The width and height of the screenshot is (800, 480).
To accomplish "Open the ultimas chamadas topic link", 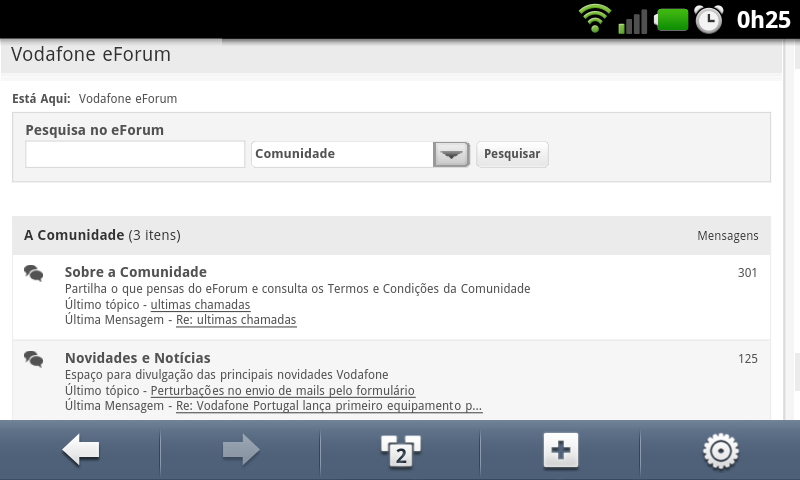I will (x=201, y=305).
